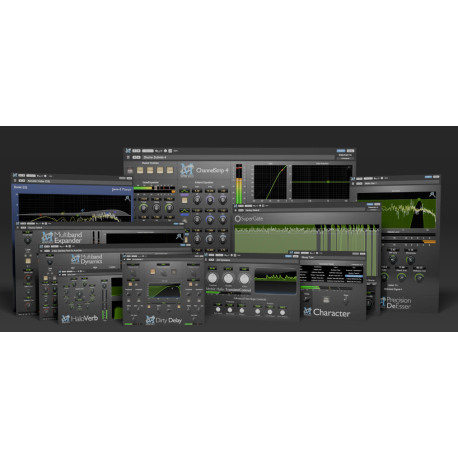Screen dimensions: 458x458
Task: Toggle the fourth tan button in ChannelStrip
Action: [x=170, y=170]
